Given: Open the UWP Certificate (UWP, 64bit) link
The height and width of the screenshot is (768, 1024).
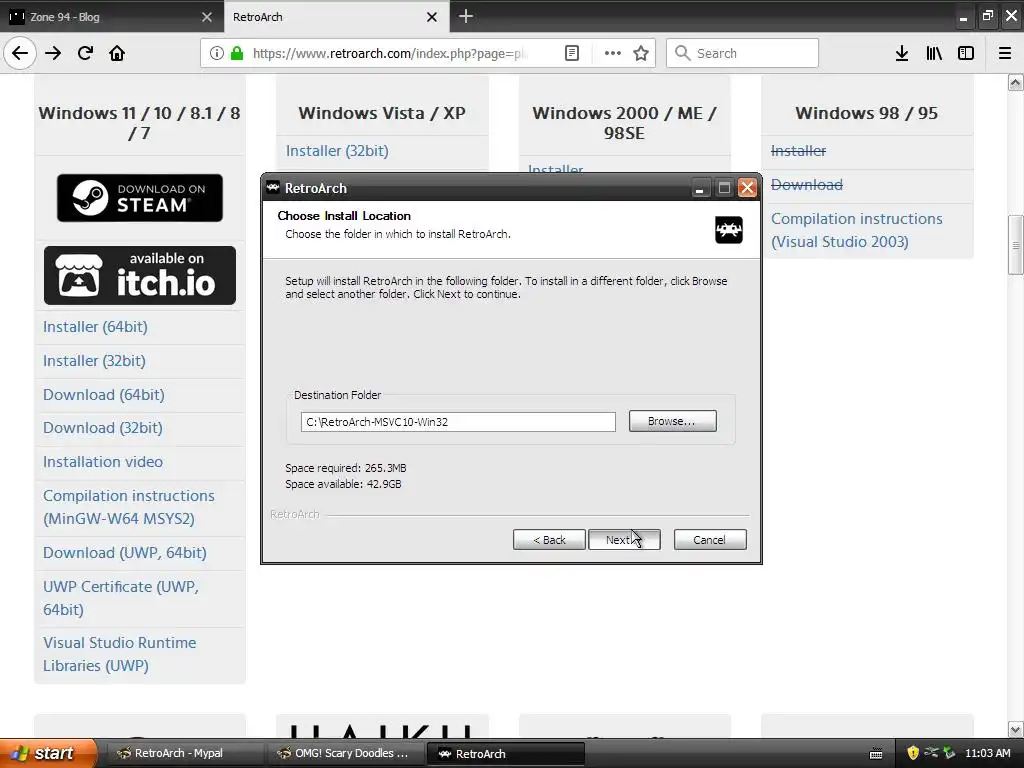Looking at the screenshot, I should click(x=121, y=598).
